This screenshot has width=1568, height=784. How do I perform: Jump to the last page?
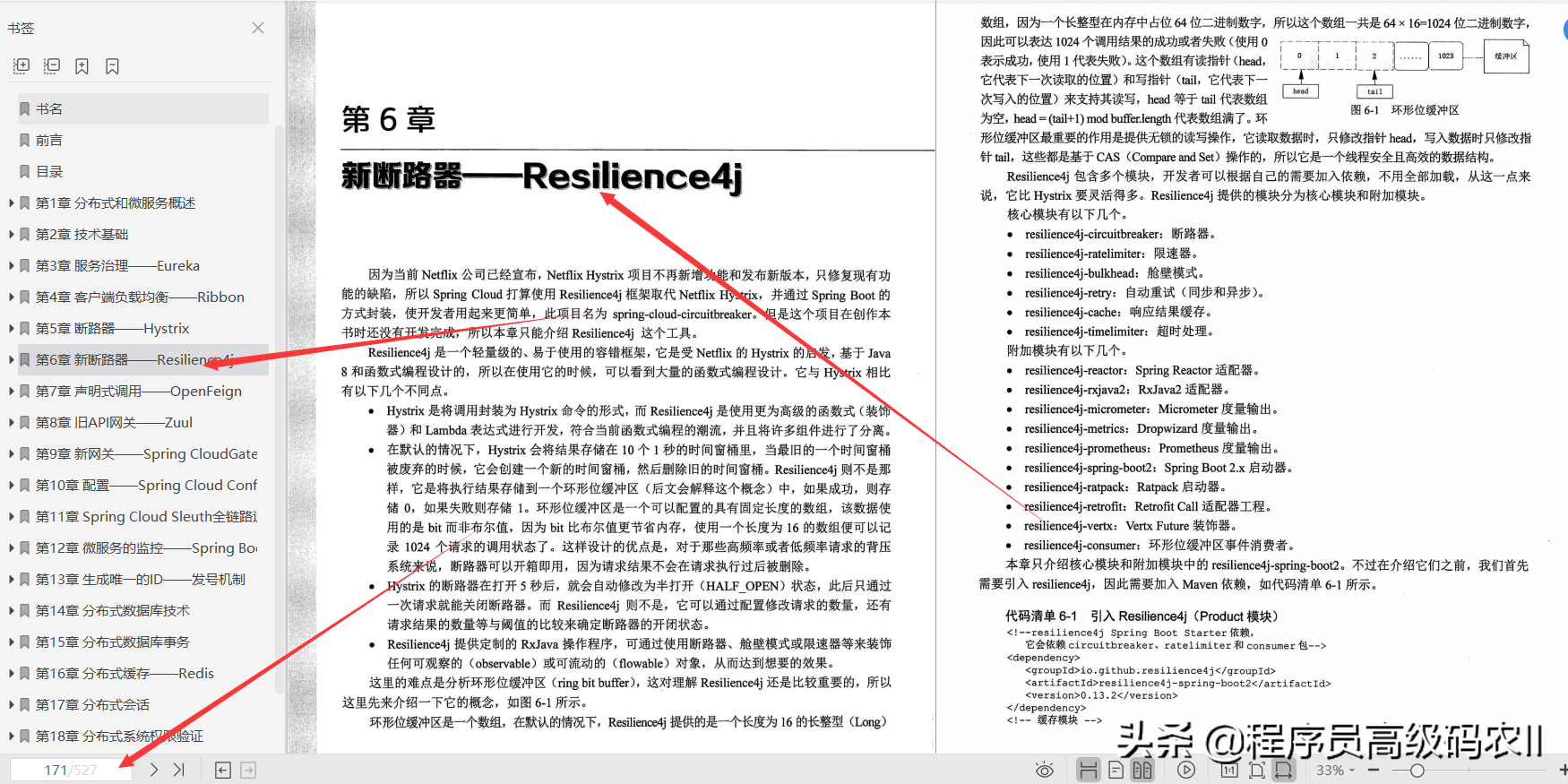pos(179,770)
